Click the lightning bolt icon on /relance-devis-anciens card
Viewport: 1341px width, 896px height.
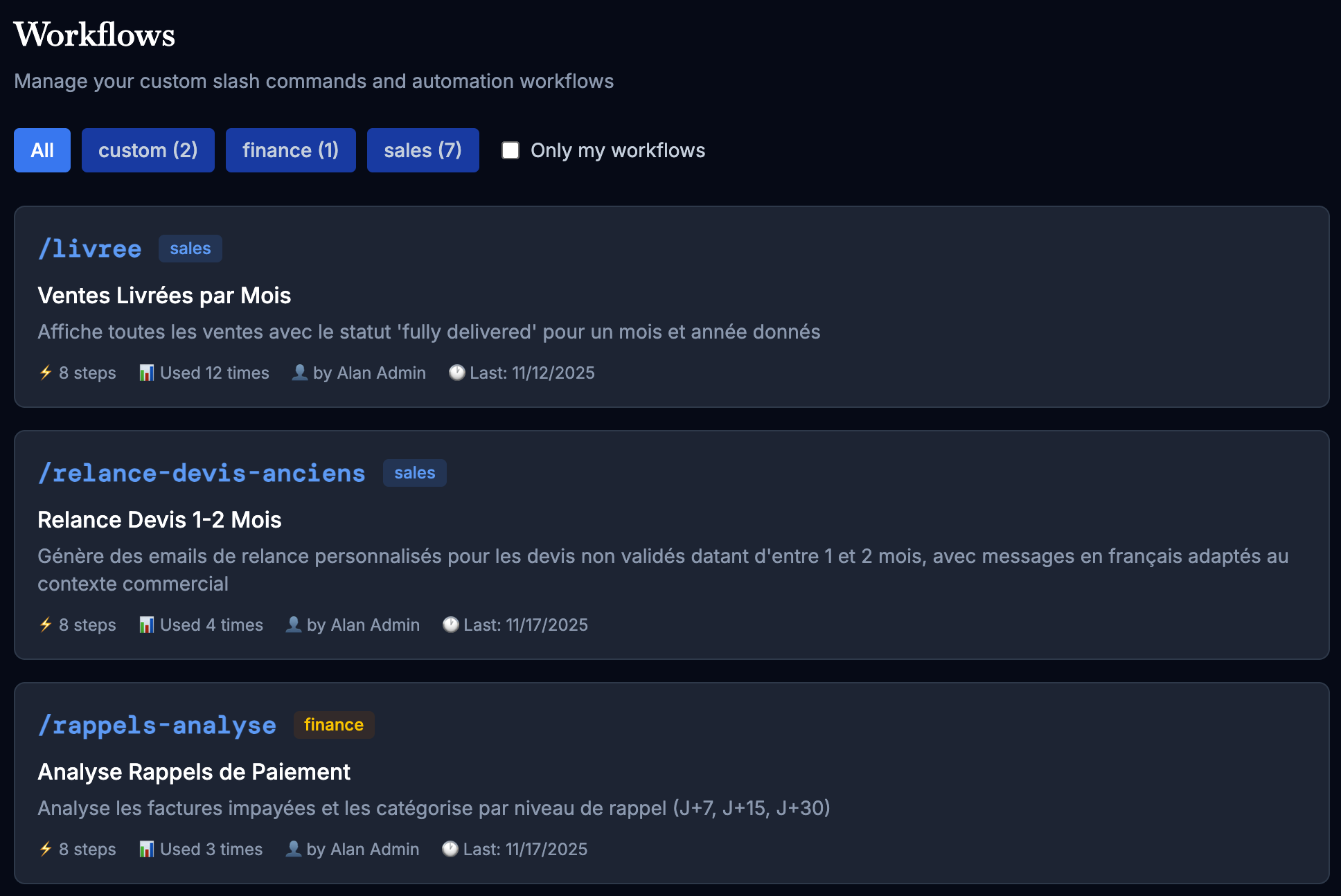click(45, 625)
